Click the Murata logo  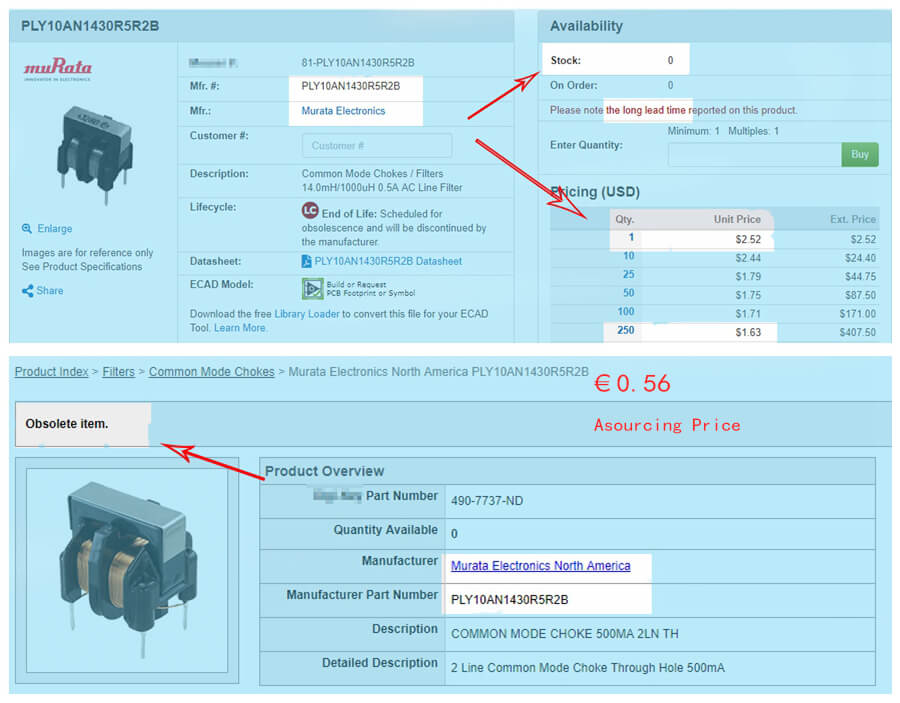(57, 69)
